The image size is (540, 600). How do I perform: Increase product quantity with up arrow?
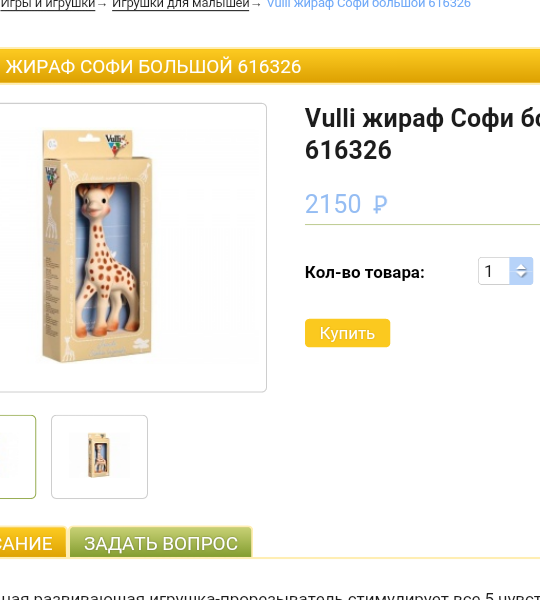pos(521,266)
